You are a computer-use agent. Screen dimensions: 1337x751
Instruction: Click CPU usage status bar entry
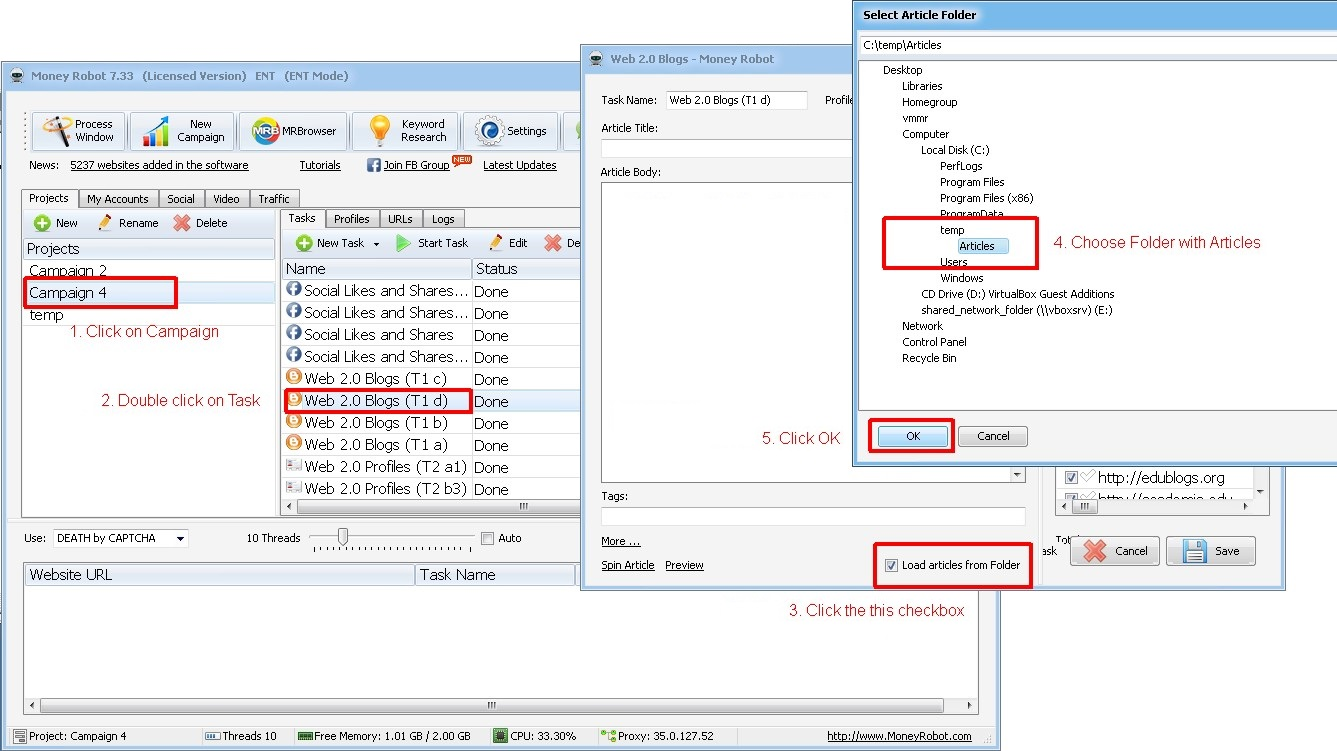(535, 736)
